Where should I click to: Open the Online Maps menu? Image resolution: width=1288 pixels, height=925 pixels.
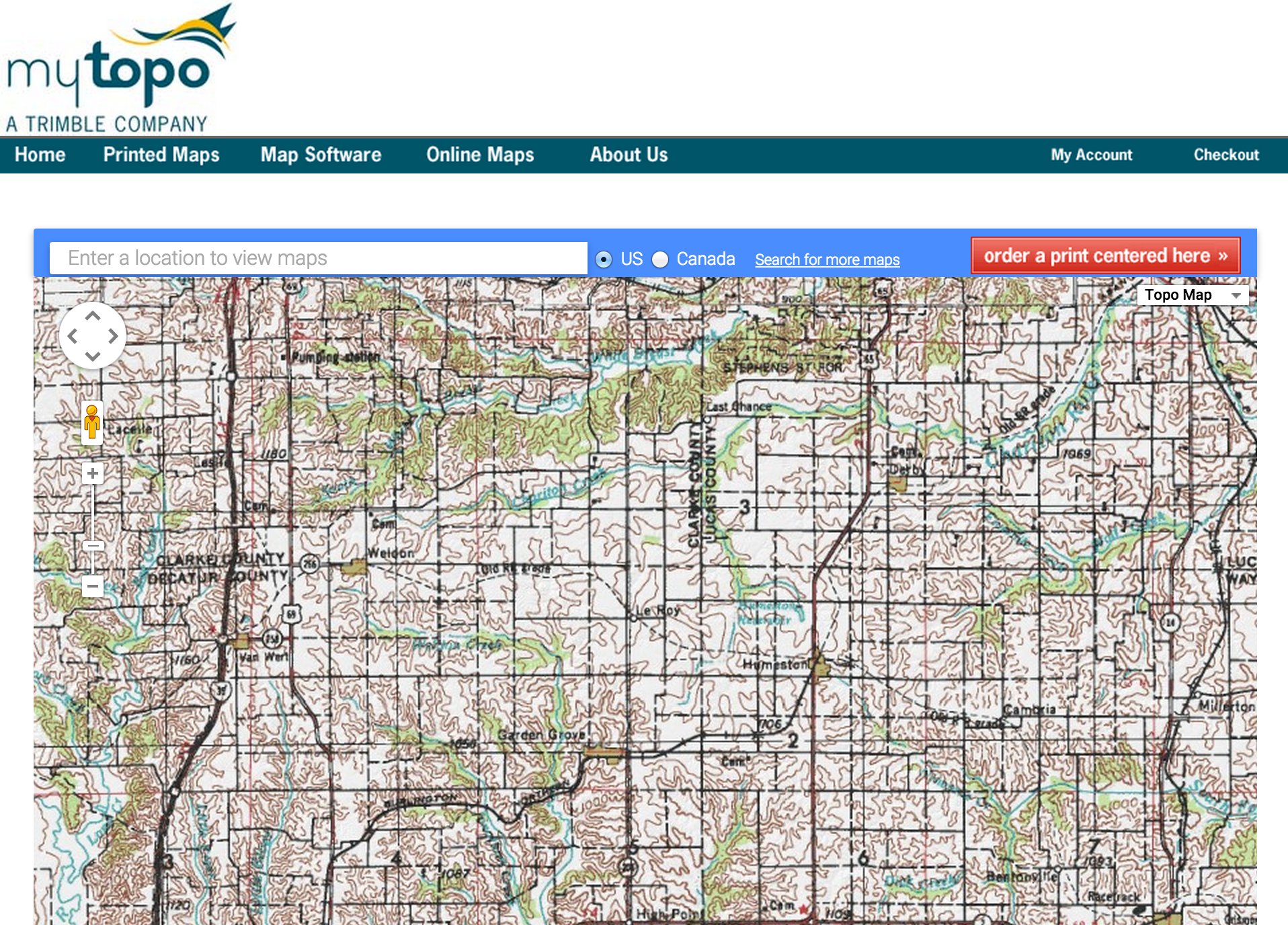tap(480, 155)
